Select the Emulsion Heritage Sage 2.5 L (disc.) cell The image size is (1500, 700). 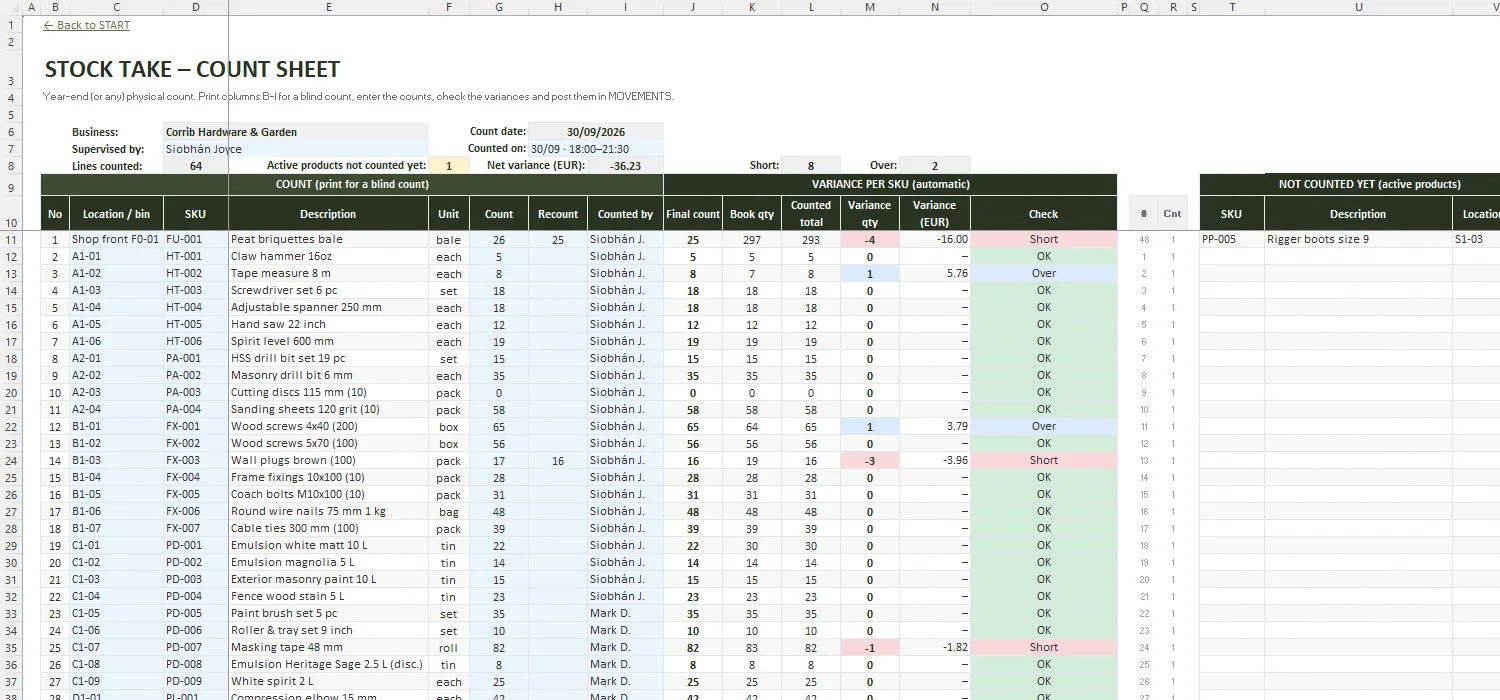click(329, 665)
